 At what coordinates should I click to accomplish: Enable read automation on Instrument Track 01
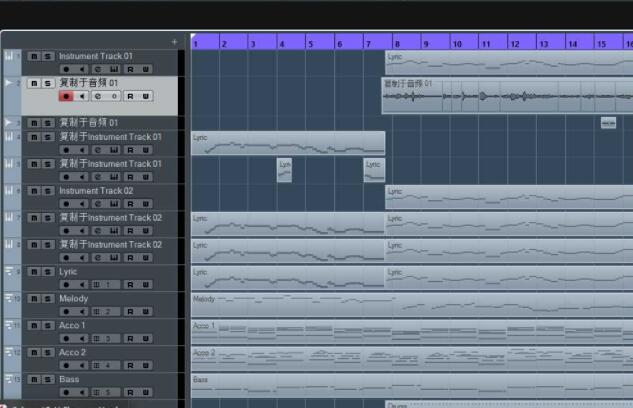[130, 69]
